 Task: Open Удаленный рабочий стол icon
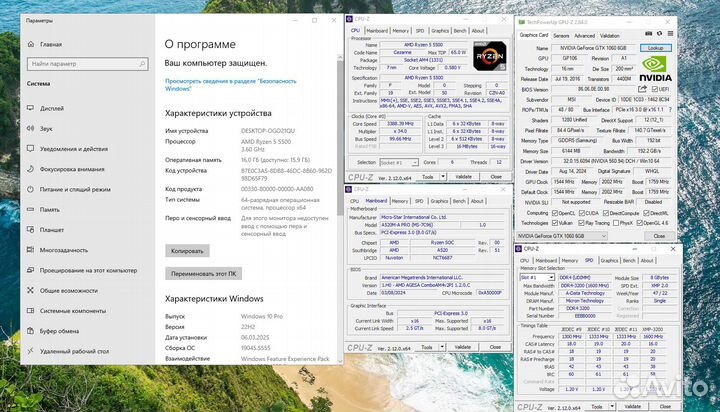[x=31, y=351]
